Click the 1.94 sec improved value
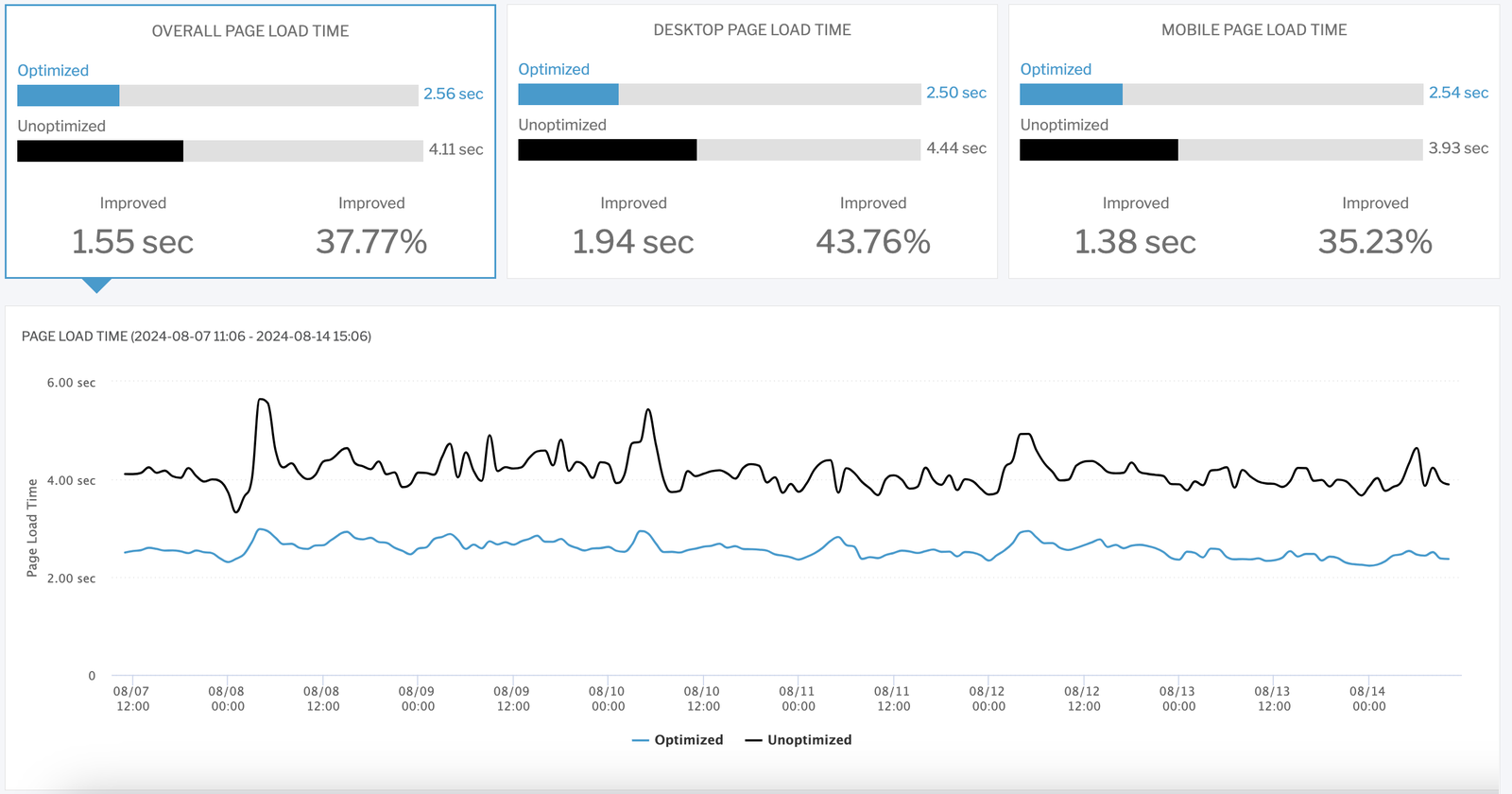 (x=633, y=242)
